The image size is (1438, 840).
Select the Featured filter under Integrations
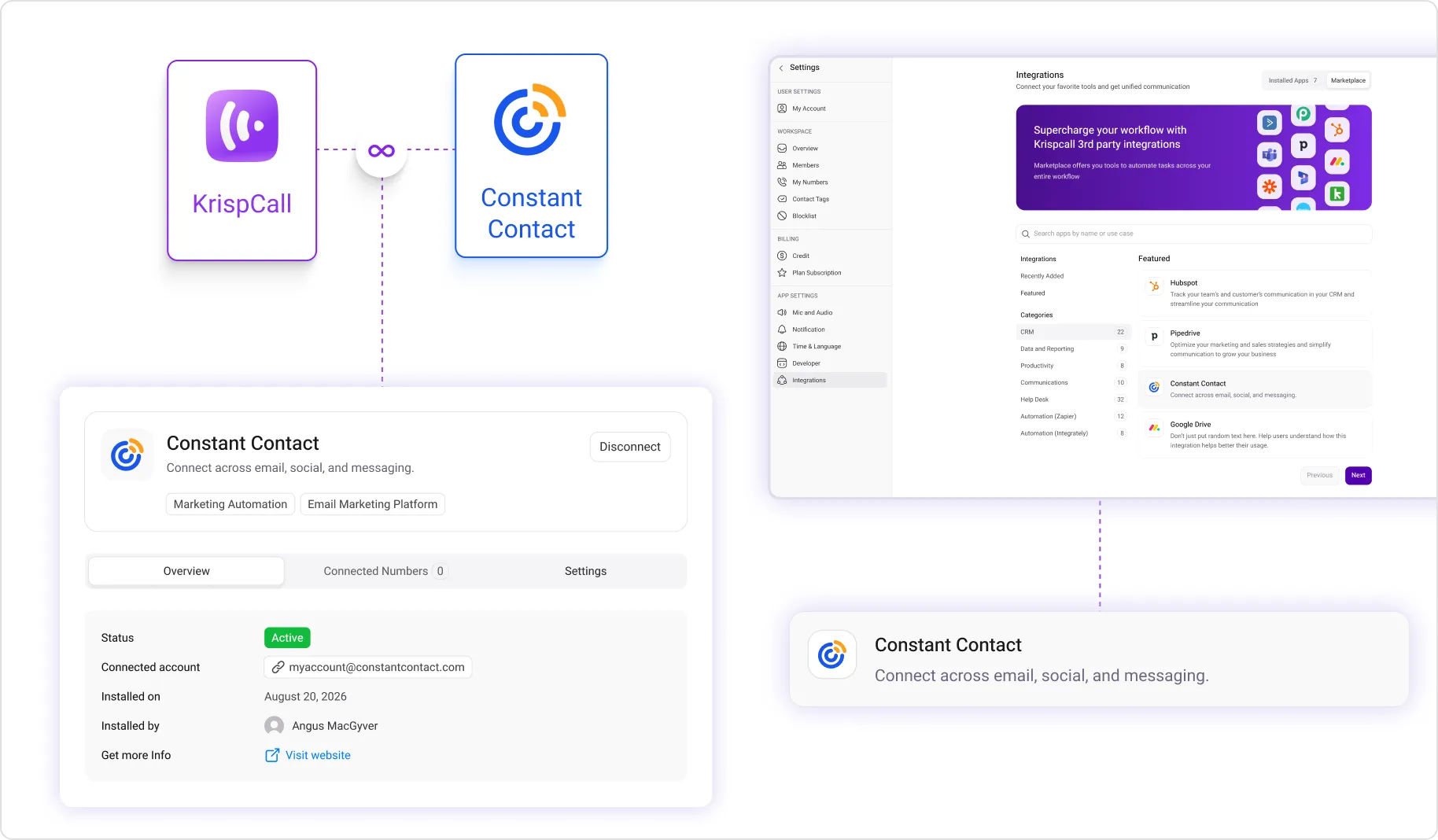tap(1033, 293)
